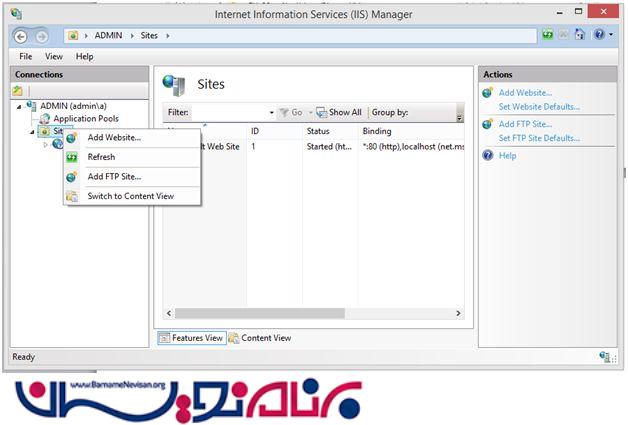Image resolution: width=628 pixels, height=425 pixels.
Task: Click the green Refresh Page toolbar icon
Action: pyautogui.click(x=547, y=35)
